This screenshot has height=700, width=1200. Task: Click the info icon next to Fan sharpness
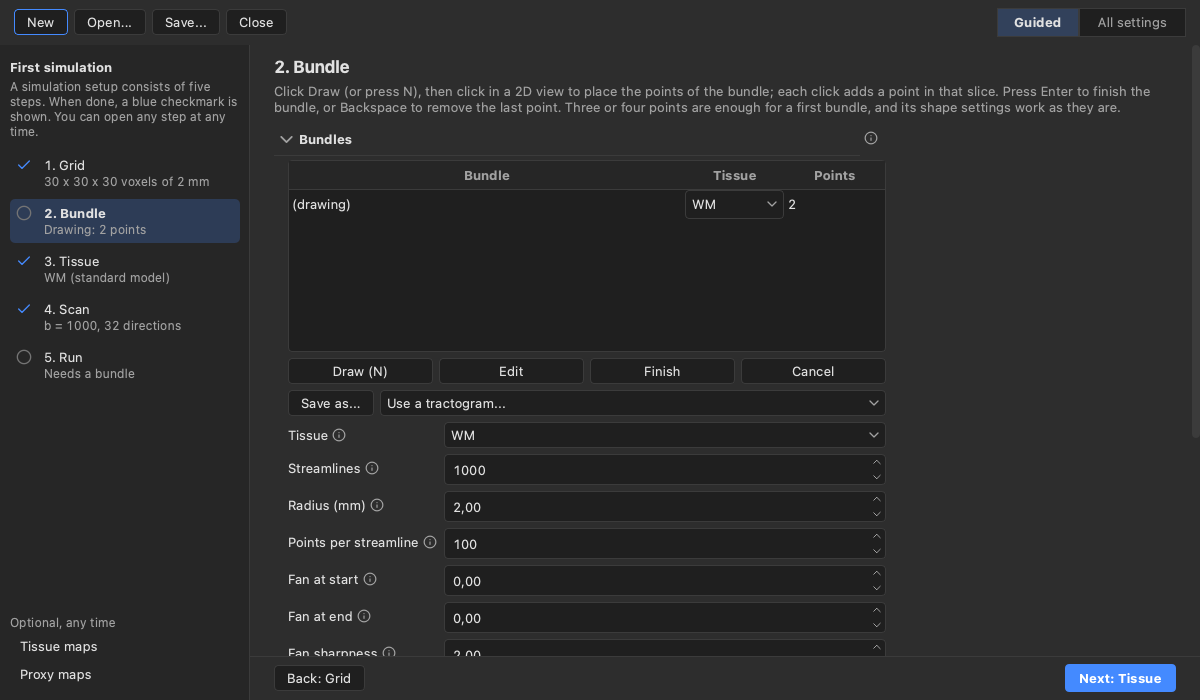[389, 653]
